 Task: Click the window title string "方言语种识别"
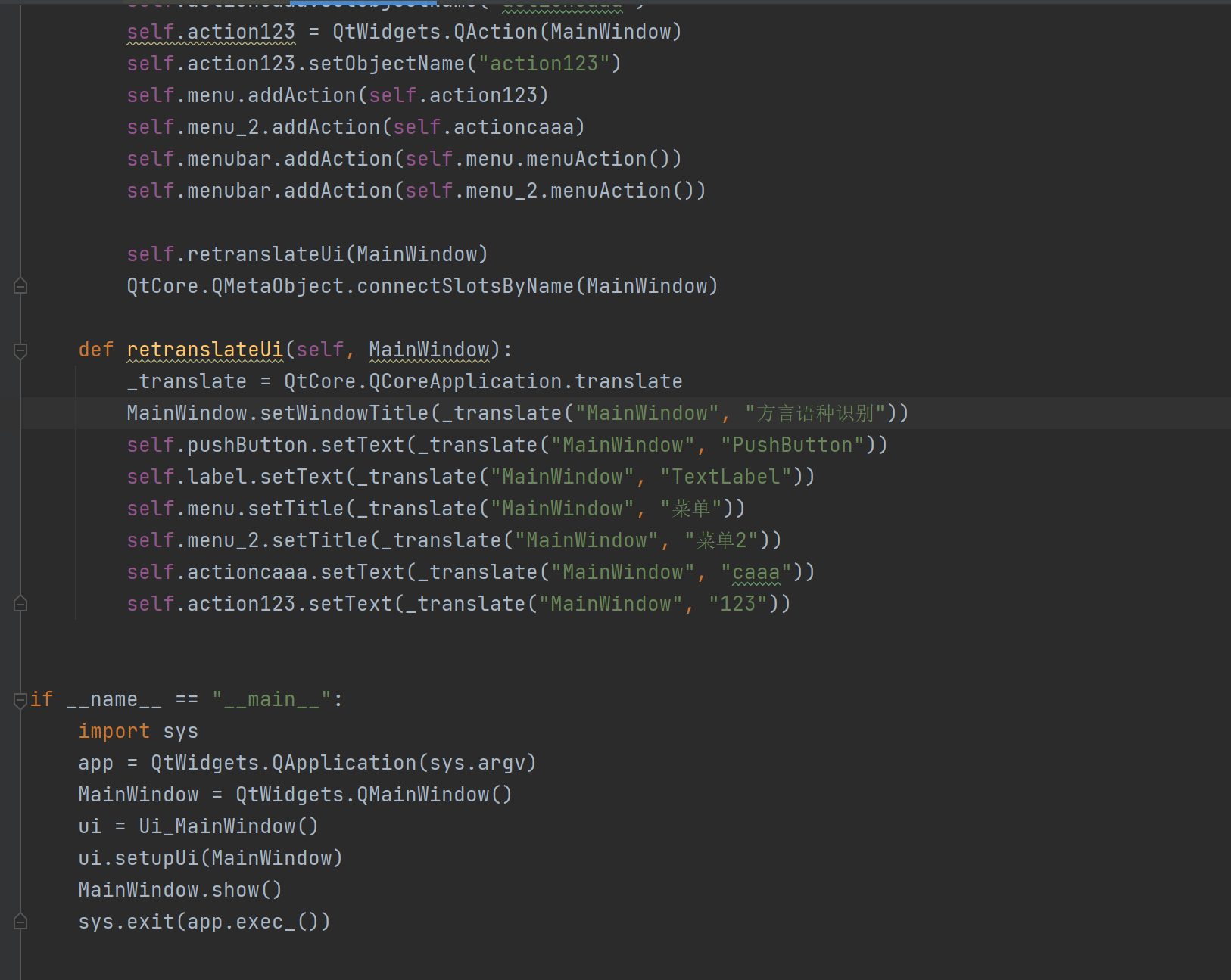pos(815,413)
